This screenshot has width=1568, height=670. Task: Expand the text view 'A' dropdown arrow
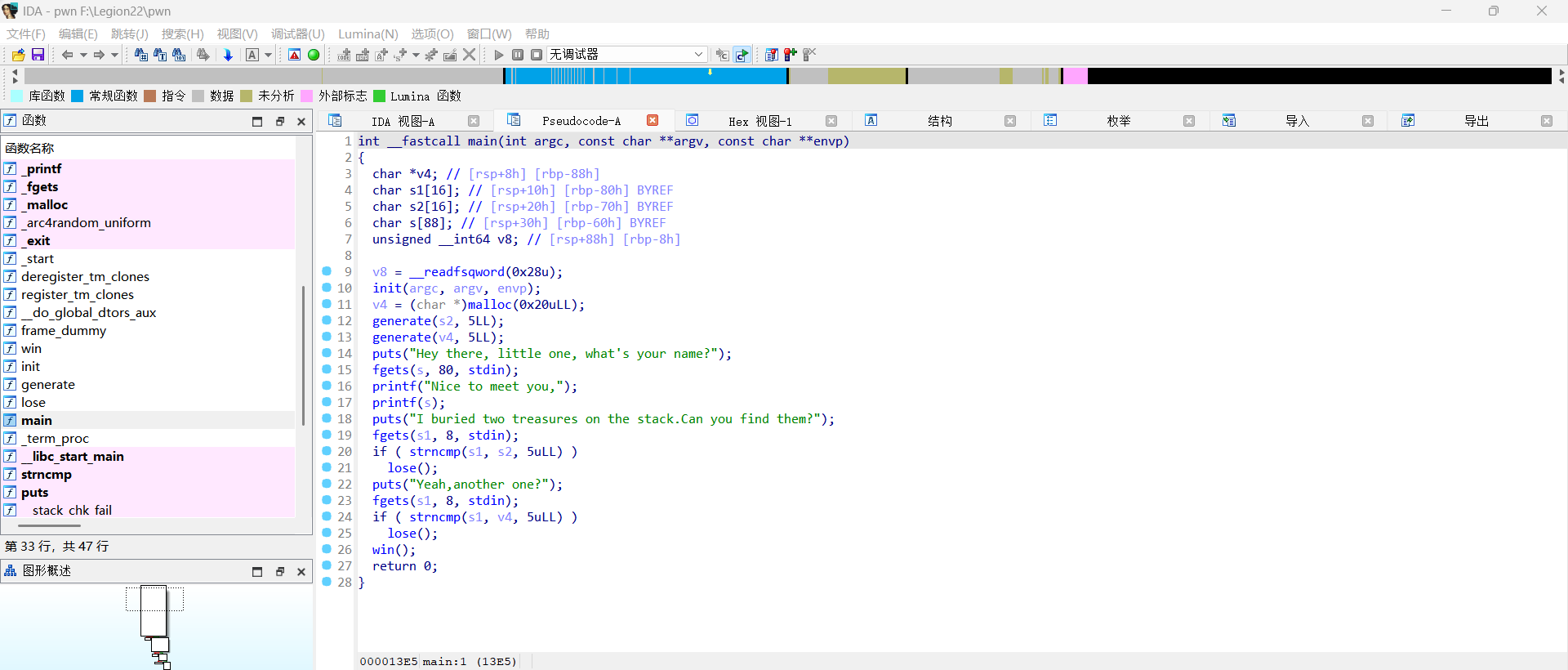point(268,55)
